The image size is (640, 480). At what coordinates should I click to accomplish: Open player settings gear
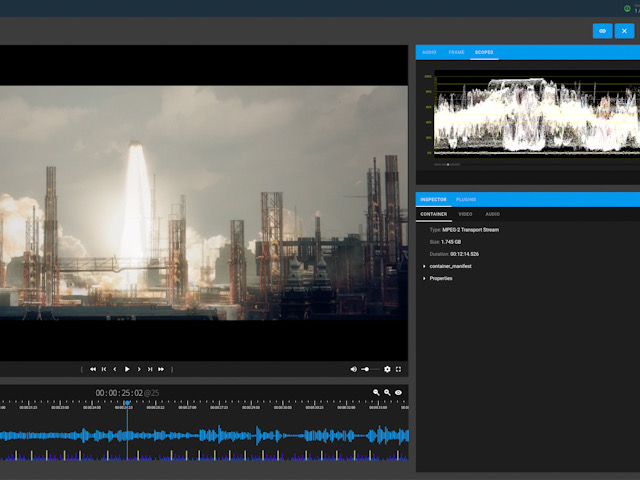tap(387, 369)
